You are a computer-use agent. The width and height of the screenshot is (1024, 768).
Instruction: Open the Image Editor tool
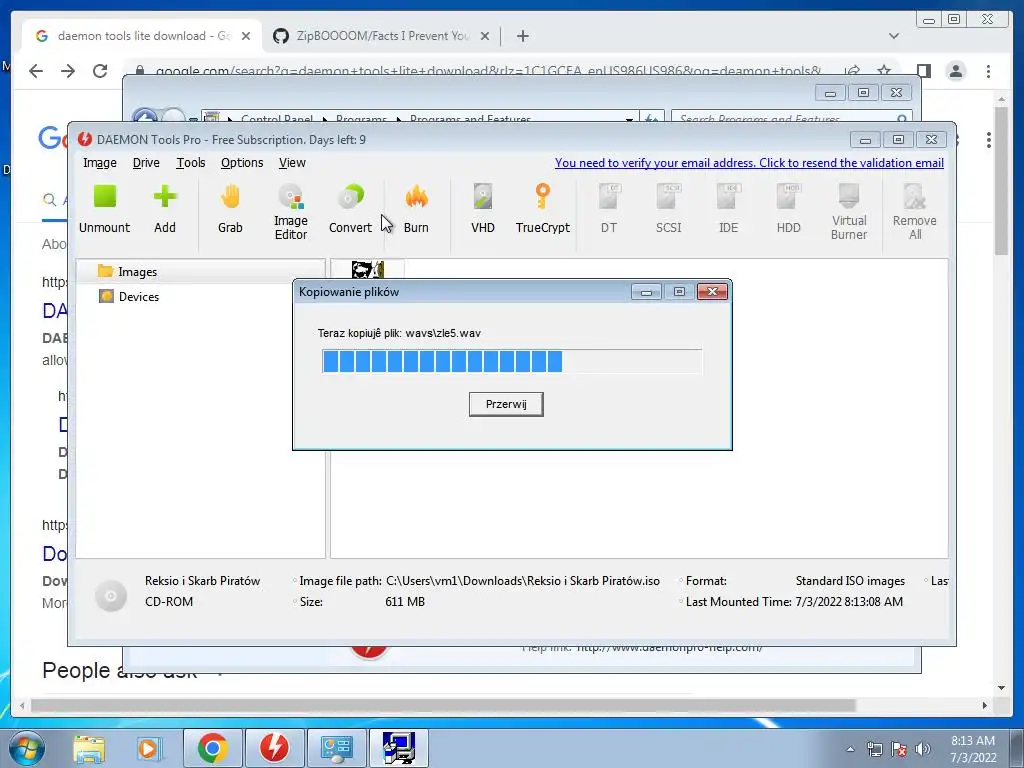(x=291, y=212)
